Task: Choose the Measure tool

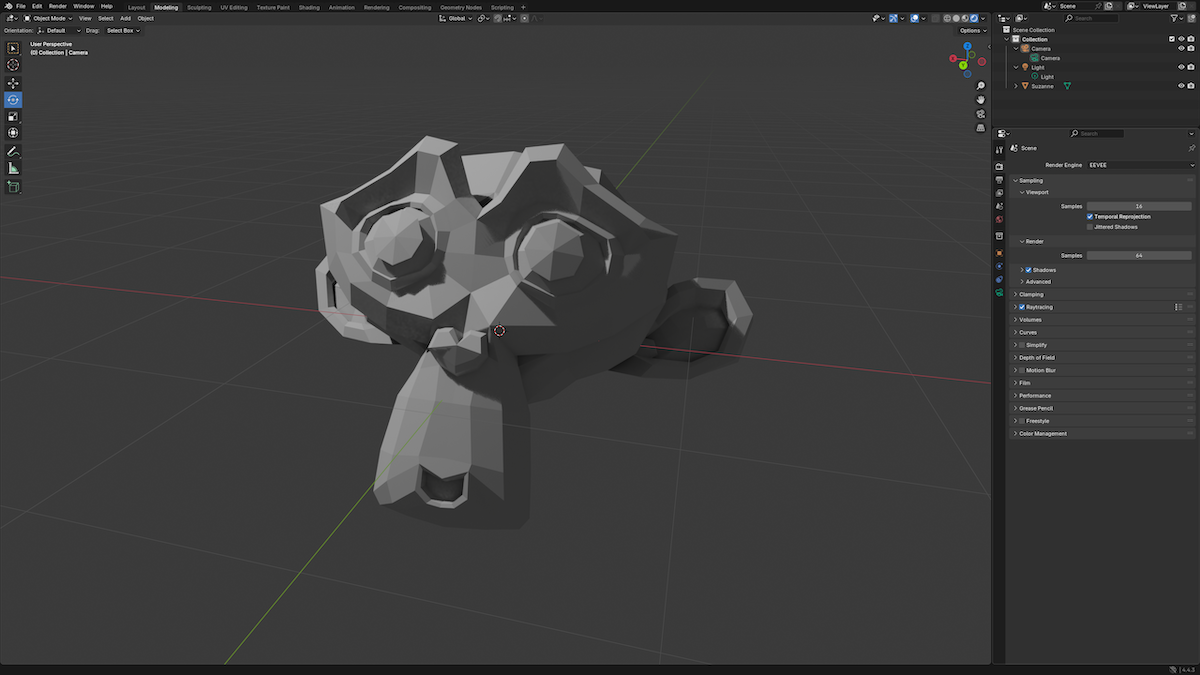Action: (13, 168)
